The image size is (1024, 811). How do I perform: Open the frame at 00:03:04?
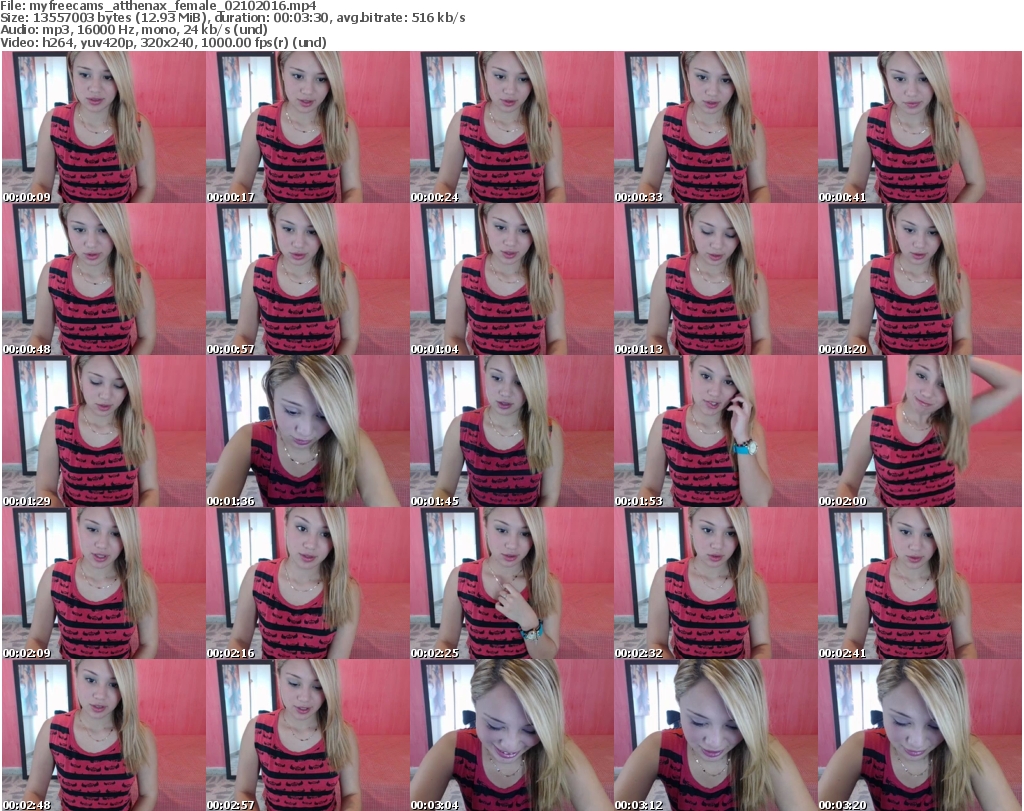point(511,735)
